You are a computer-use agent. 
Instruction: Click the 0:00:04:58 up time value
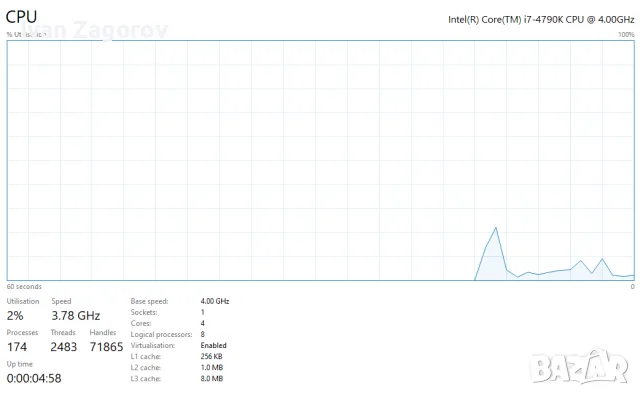point(34,378)
